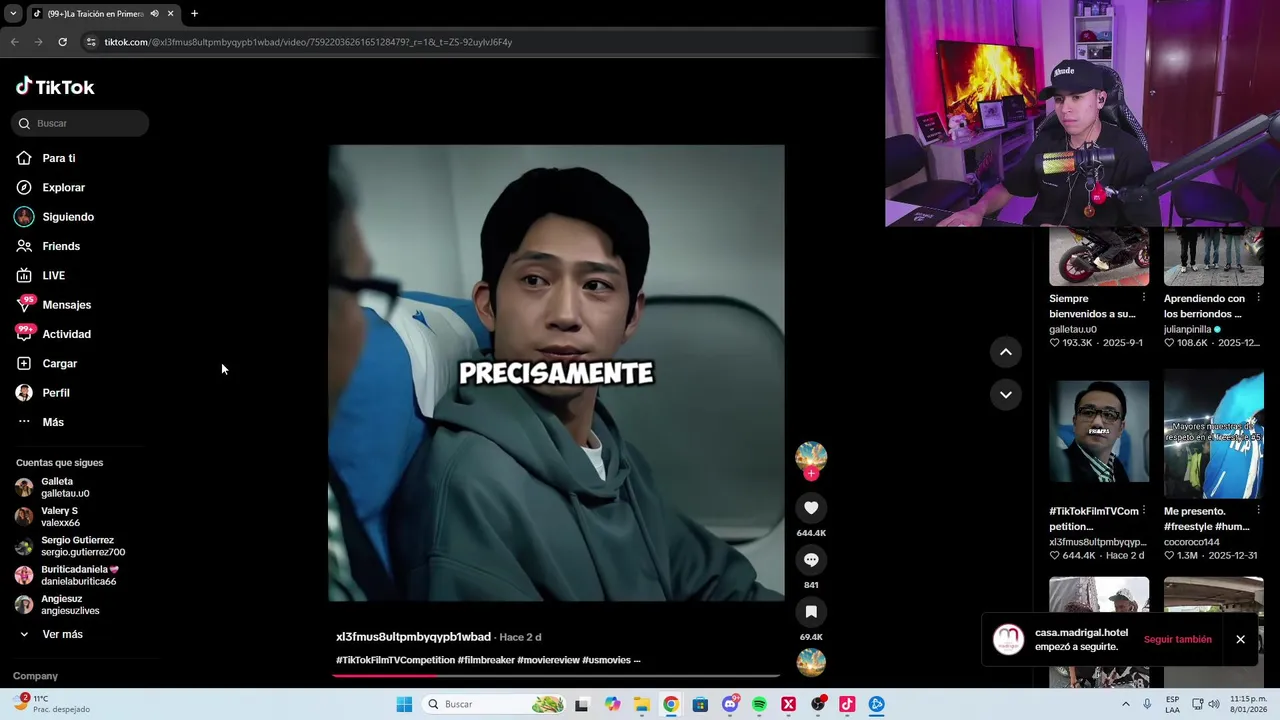Open Chrome from the taskbar
The height and width of the screenshot is (720, 1280).
coord(671,704)
